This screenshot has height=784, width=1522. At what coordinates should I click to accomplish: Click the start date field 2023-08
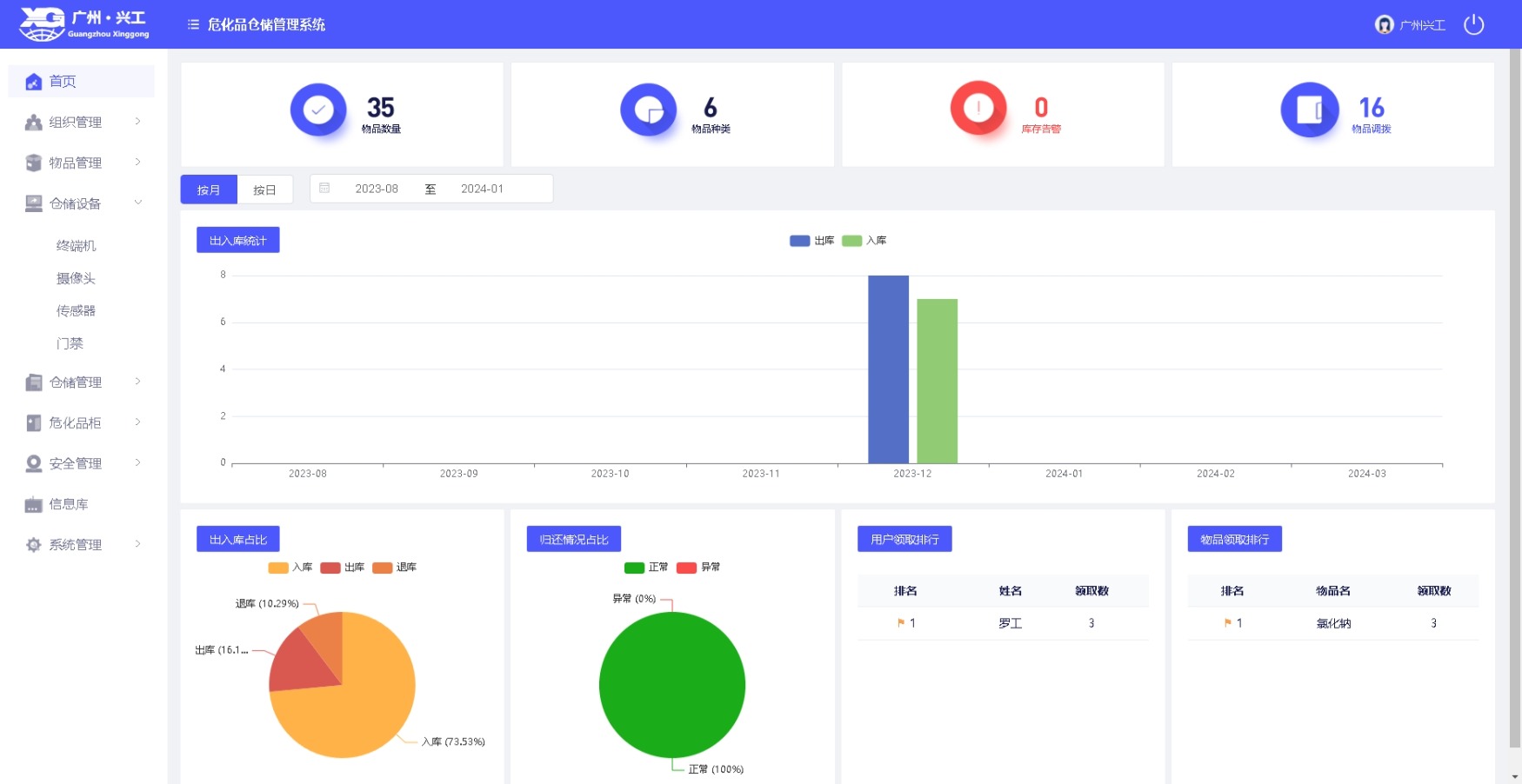(x=376, y=189)
